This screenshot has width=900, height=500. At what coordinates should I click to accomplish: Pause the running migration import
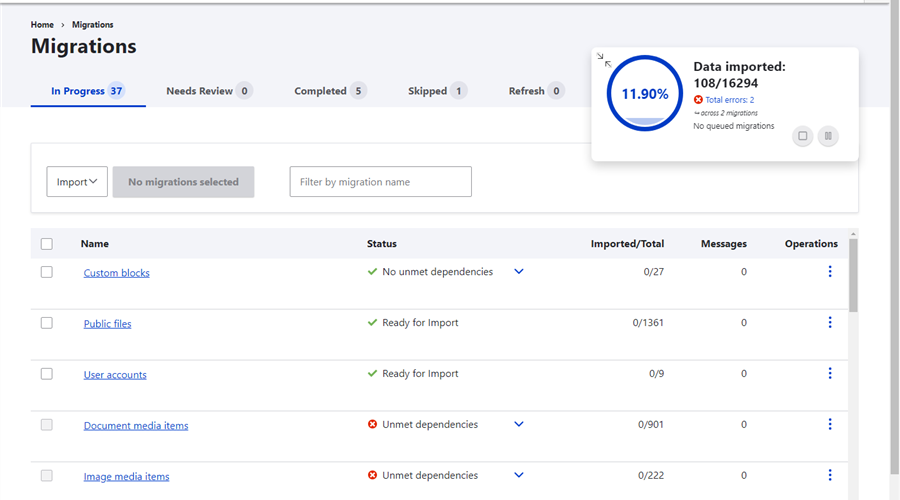click(x=828, y=136)
